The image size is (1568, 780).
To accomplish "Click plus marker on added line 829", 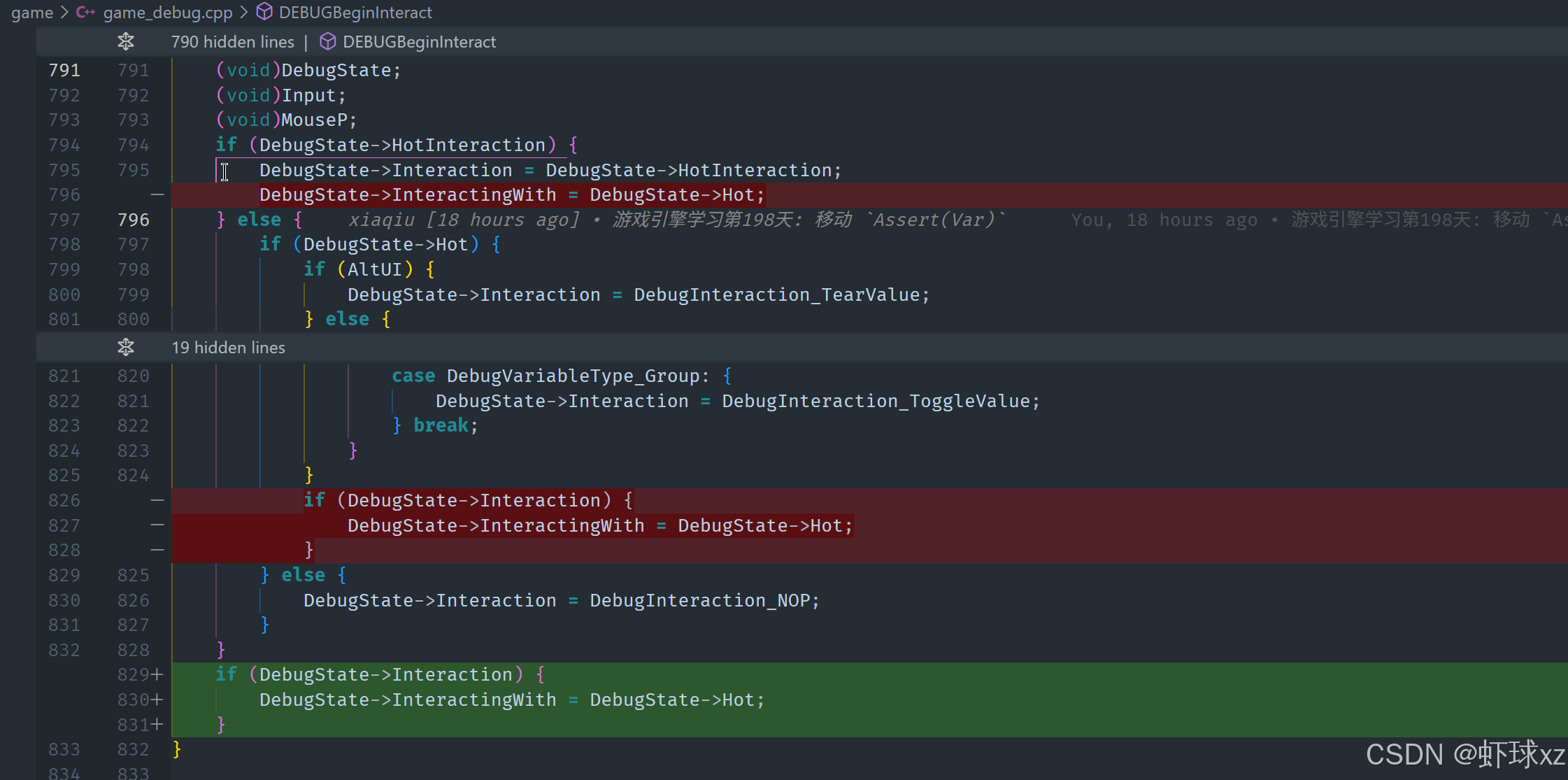I will pos(157,674).
